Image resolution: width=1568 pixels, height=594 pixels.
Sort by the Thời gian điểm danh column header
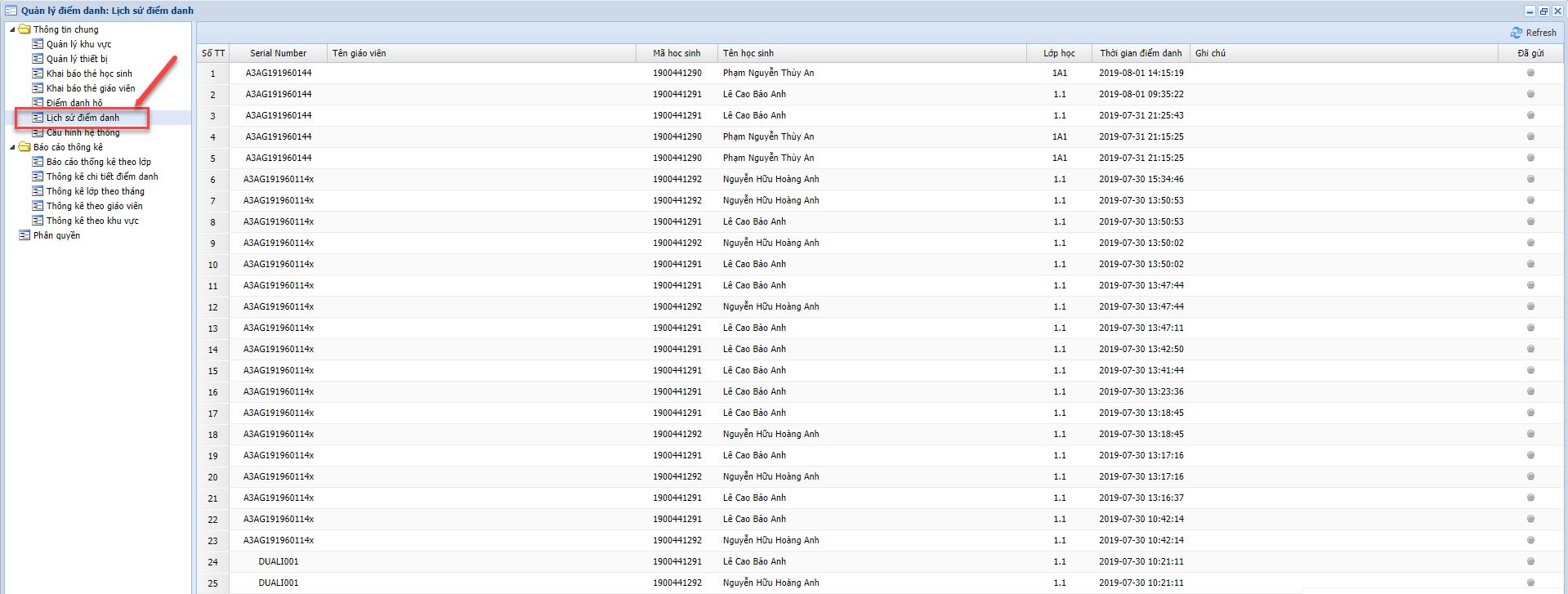pyautogui.click(x=1140, y=53)
